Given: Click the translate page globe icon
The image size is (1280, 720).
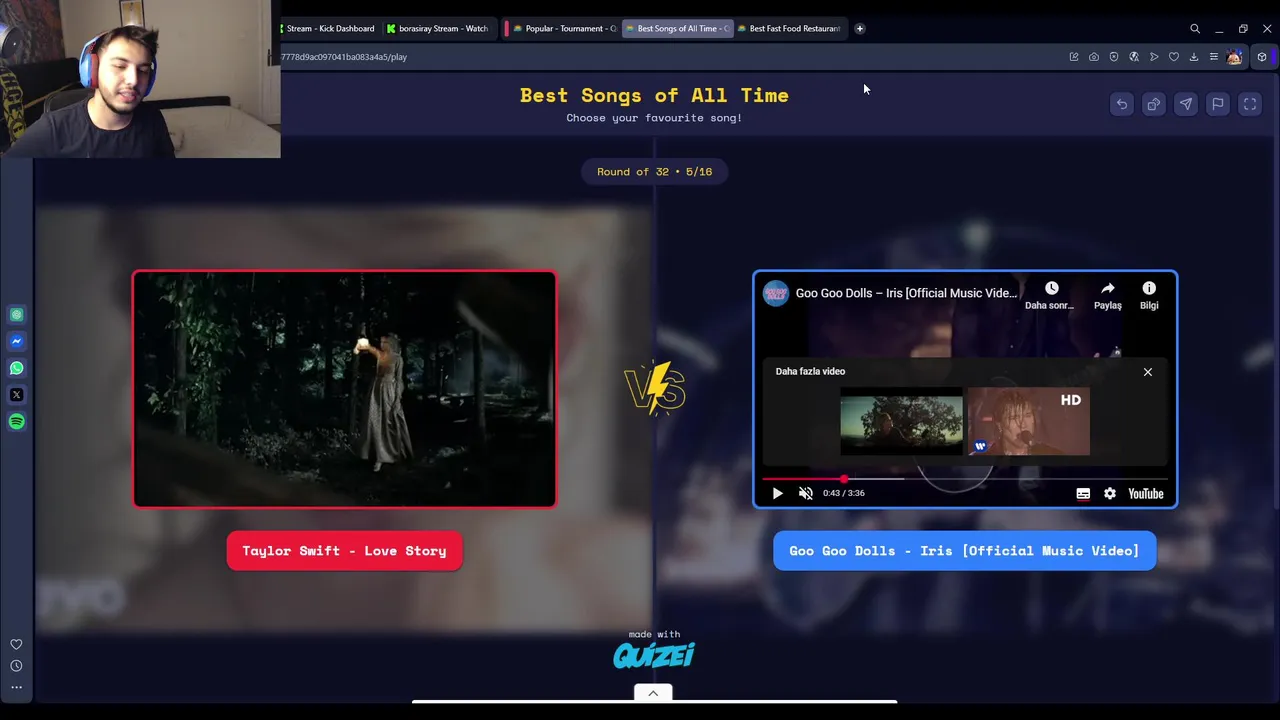Looking at the screenshot, I should (1134, 57).
